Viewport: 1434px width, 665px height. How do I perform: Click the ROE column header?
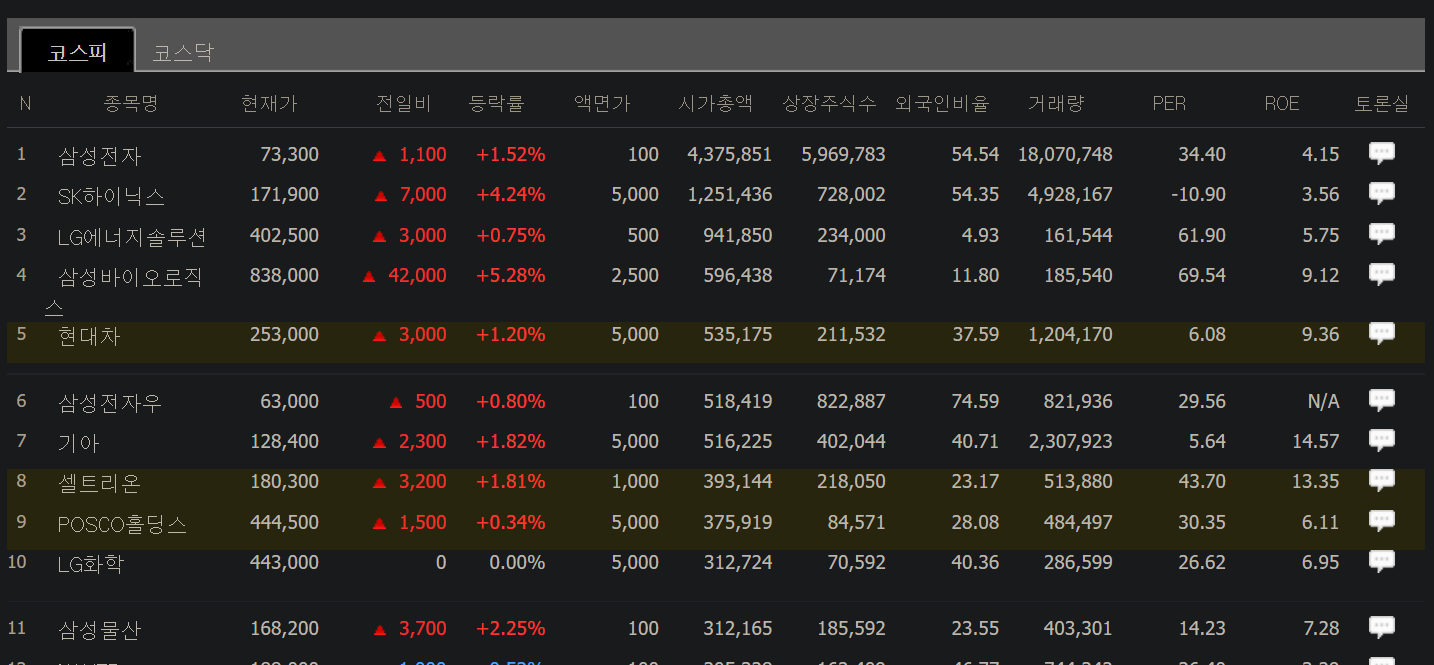click(x=1282, y=103)
